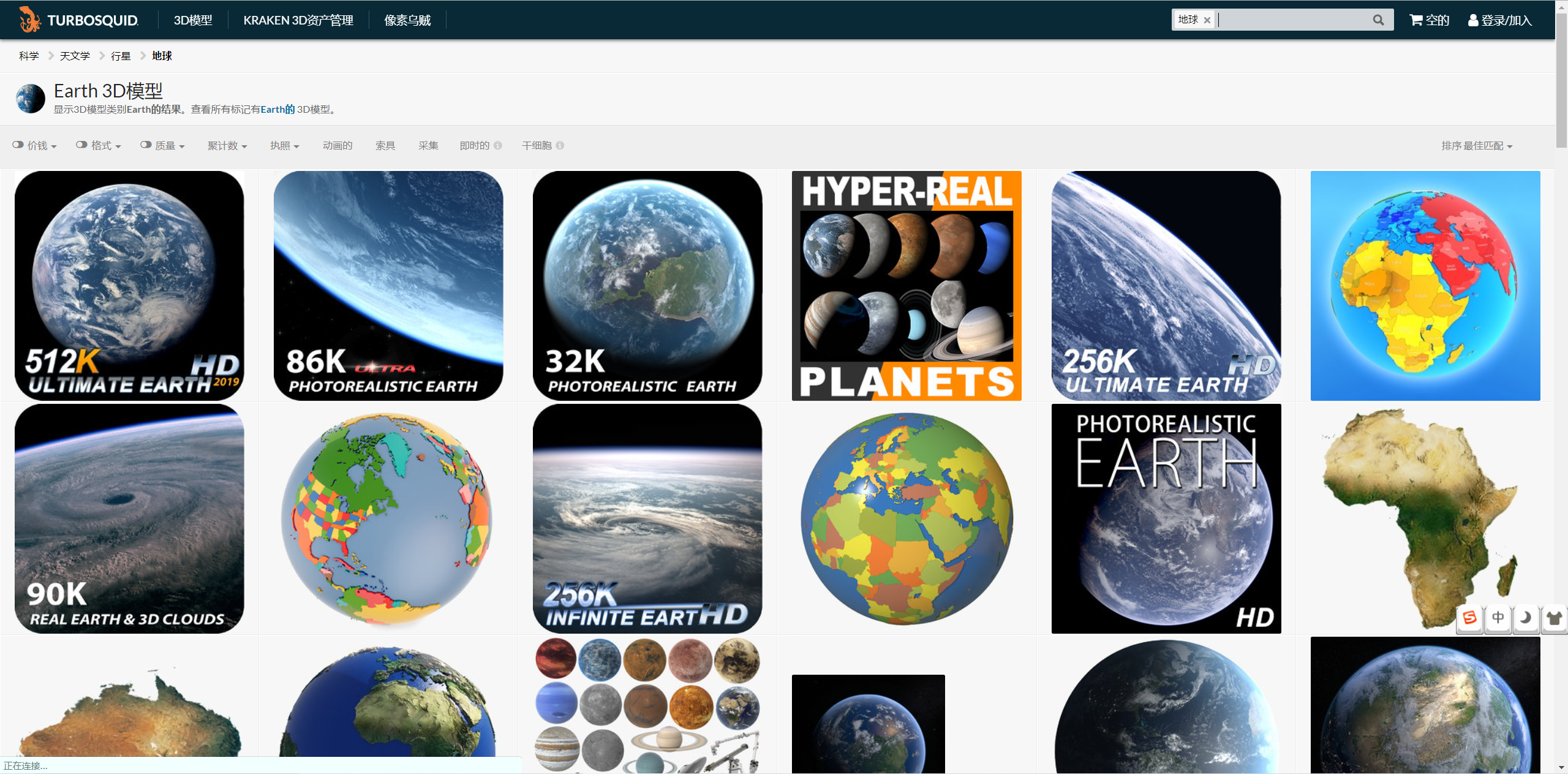Screen dimensions: 1568x774
Task: Toggle Sogou 中 language mode
Action: [1498, 618]
